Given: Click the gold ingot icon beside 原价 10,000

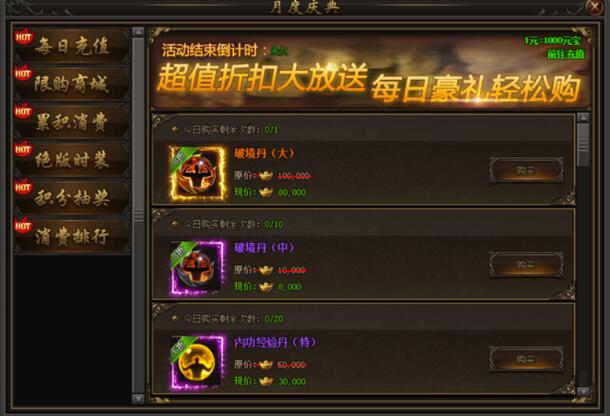Looking at the screenshot, I should [x=266, y=270].
